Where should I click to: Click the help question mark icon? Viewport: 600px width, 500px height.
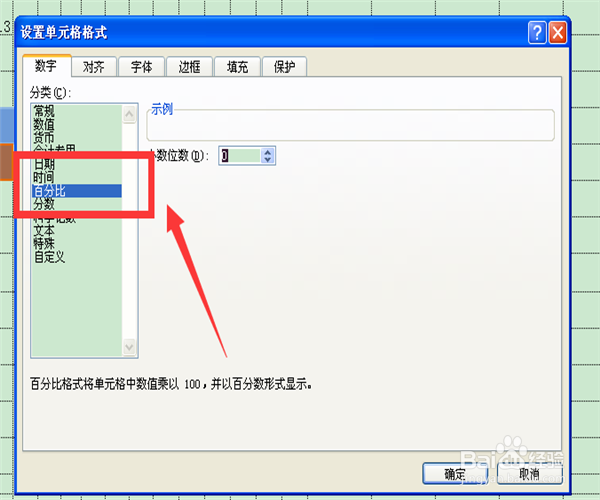click(x=537, y=33)
